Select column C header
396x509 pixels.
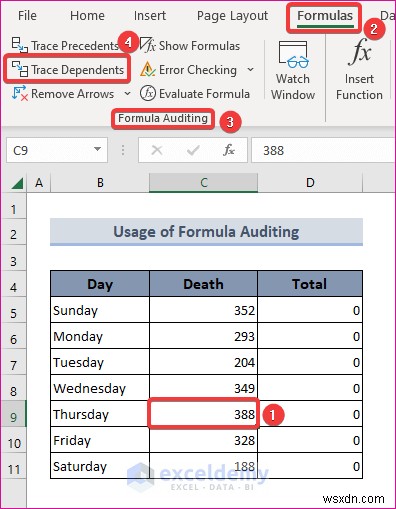(204, 183)
